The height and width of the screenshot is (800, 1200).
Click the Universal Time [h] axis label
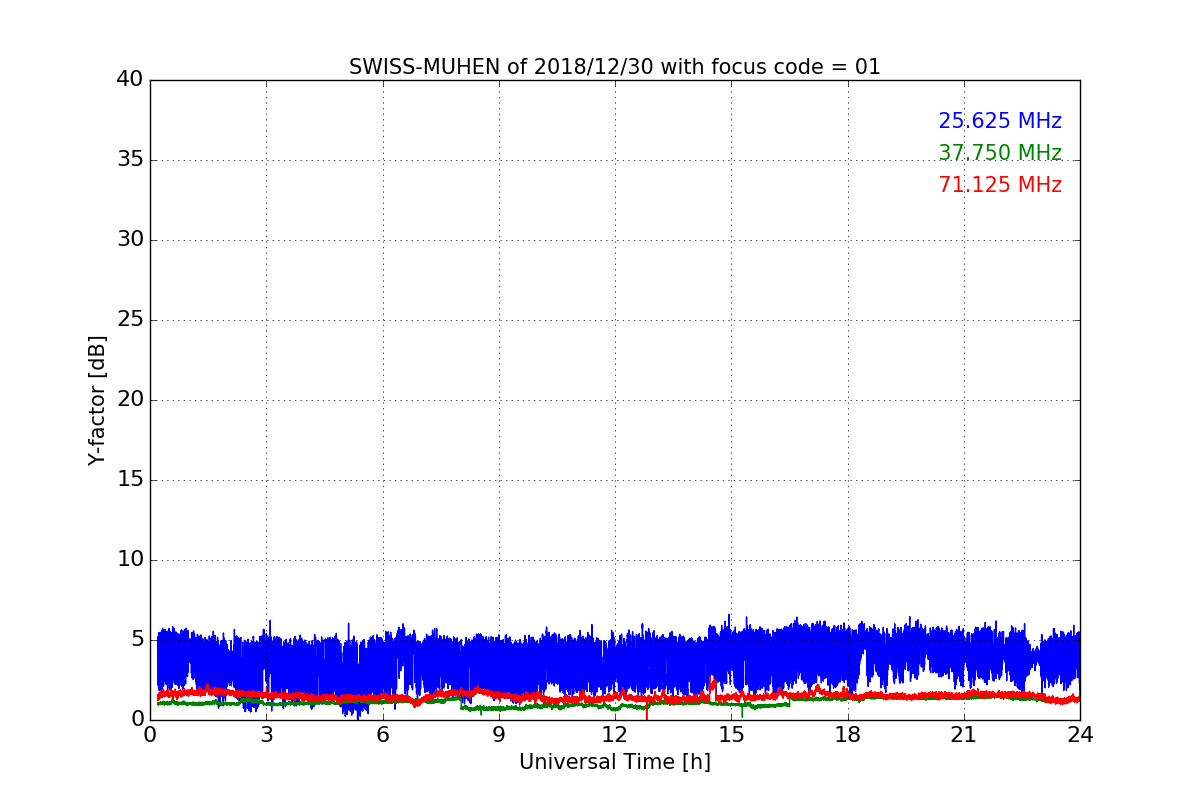point(614,762)
